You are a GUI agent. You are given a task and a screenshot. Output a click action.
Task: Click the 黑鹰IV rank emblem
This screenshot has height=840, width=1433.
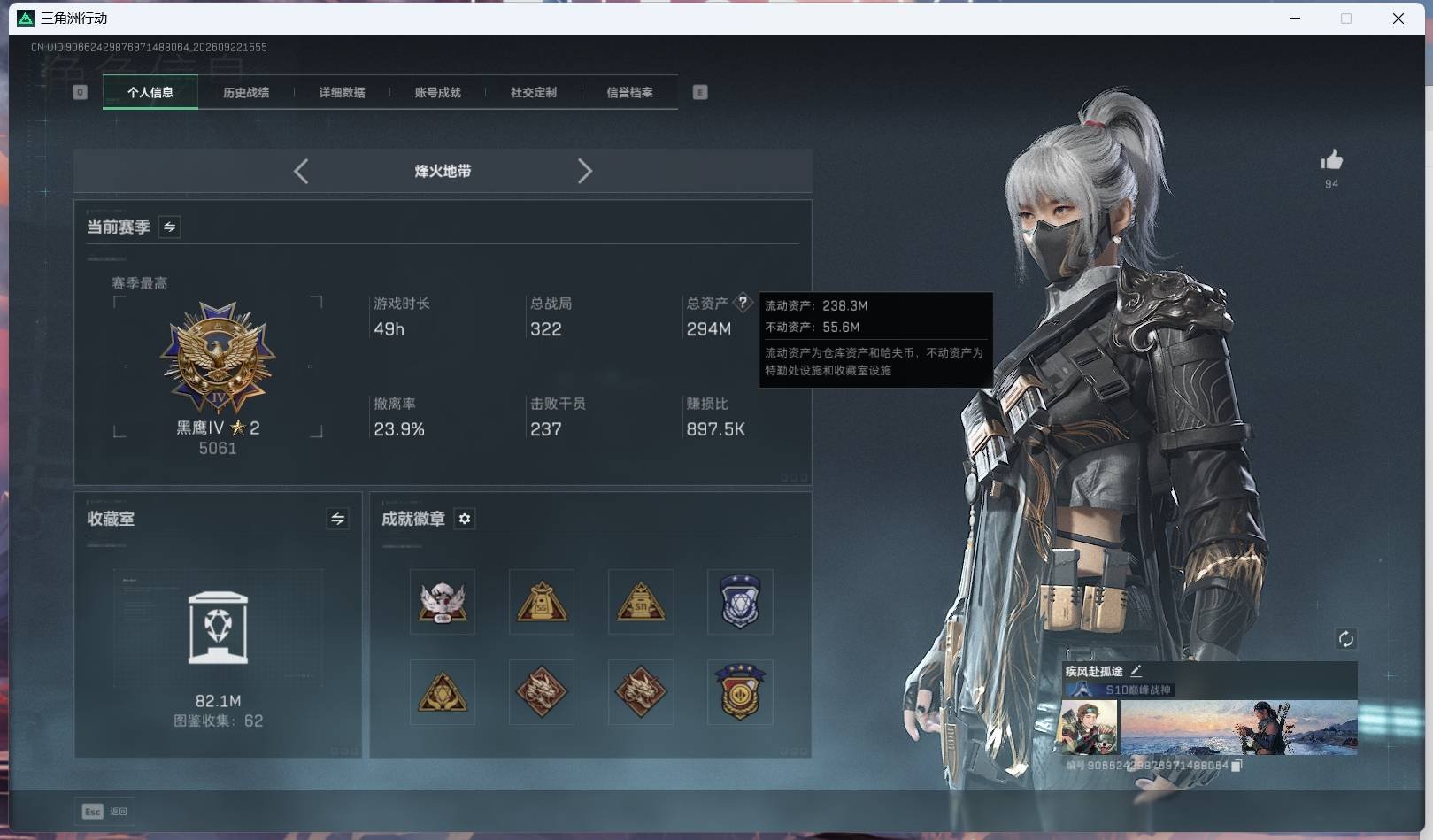[218, 358]
